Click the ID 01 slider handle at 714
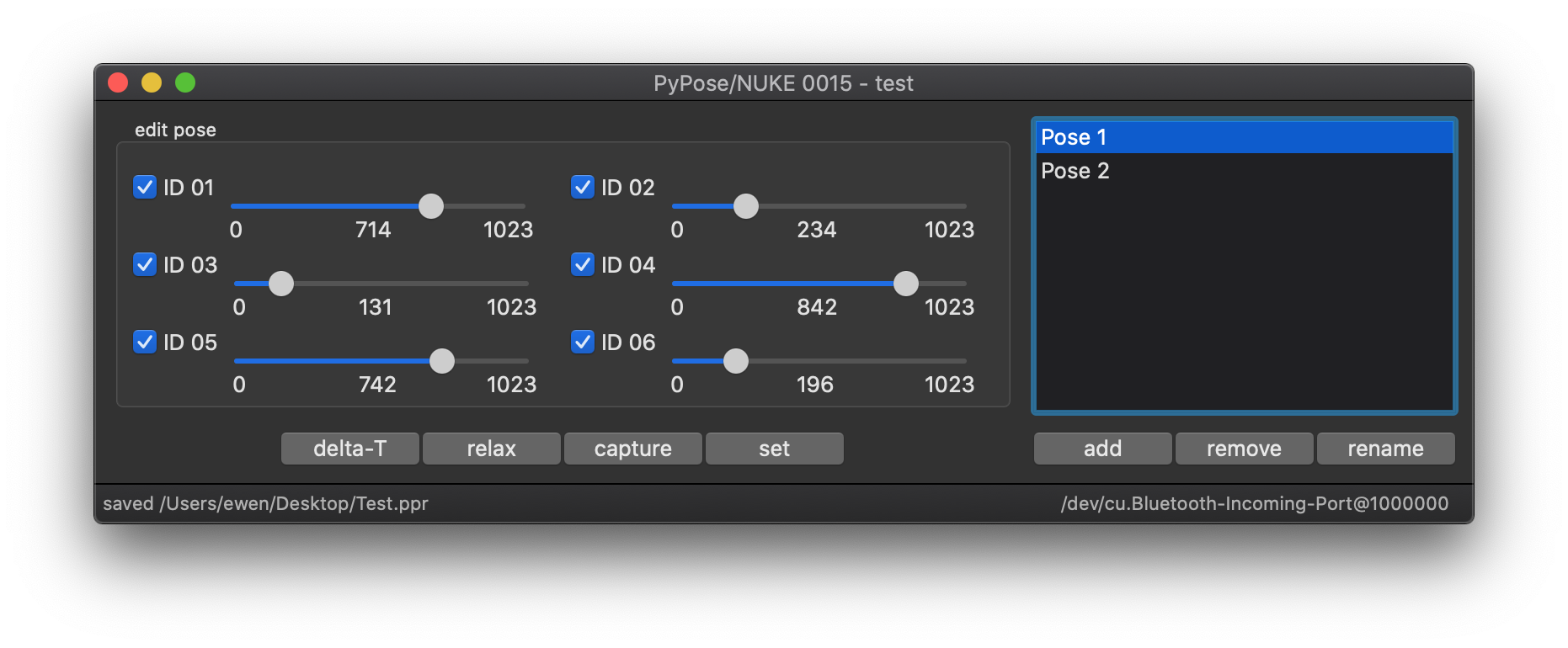Image resolution: width=1568 pixels, height=648 pixels. (431, 206)
